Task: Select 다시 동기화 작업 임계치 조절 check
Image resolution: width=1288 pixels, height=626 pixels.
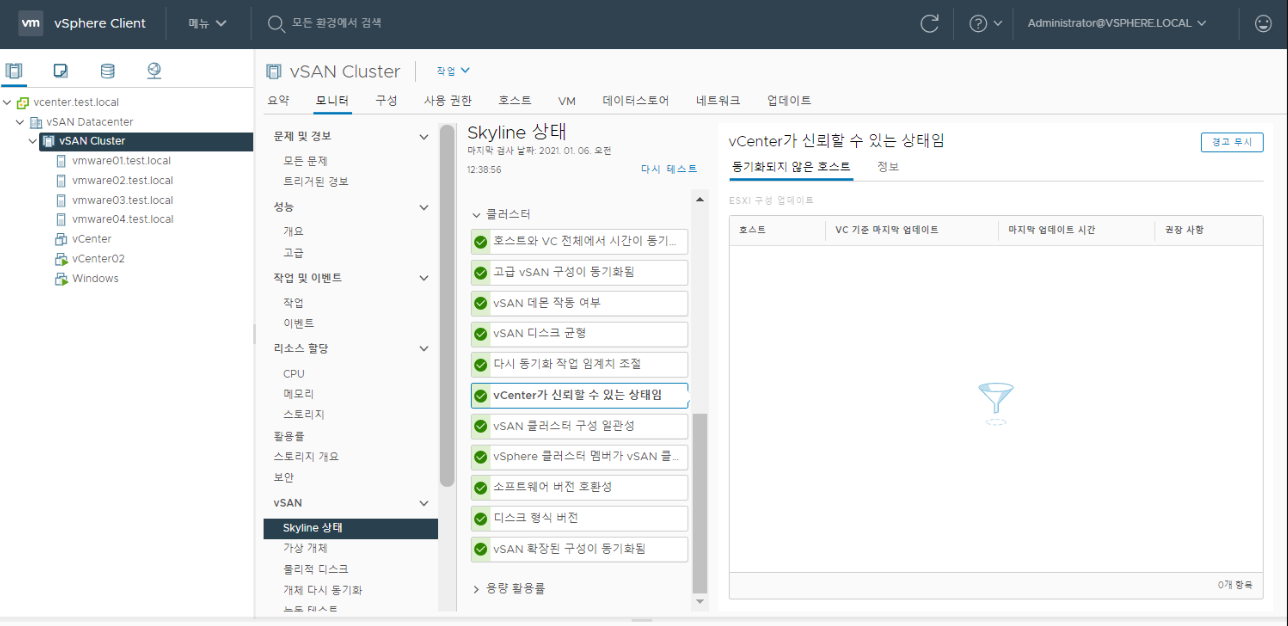Action: point(579,365)
